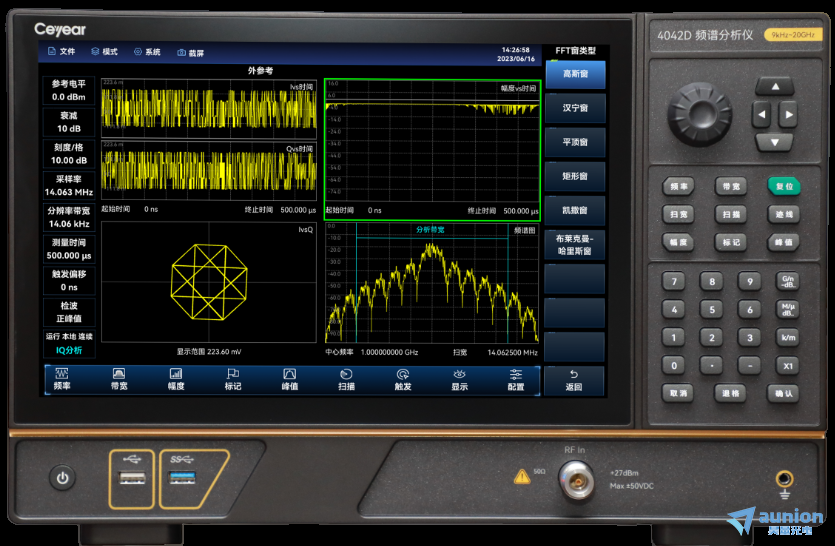Click the 显示范围 223.60 mV readout
This screenshot has height=546, width=835.
[x=209, y=352]
